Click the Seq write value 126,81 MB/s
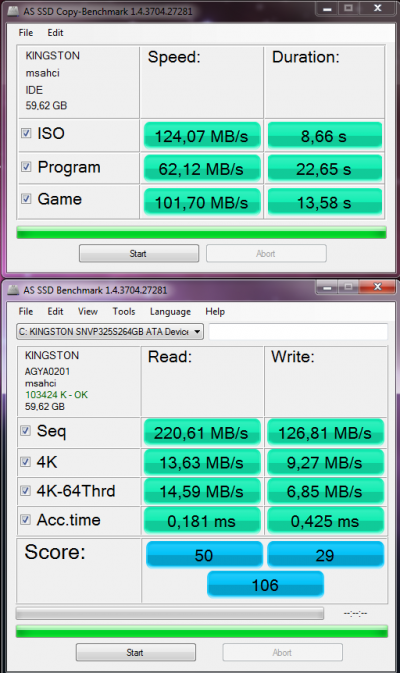Image resolution: width=400 pixels, height=673 pixels. click(325, 433)
